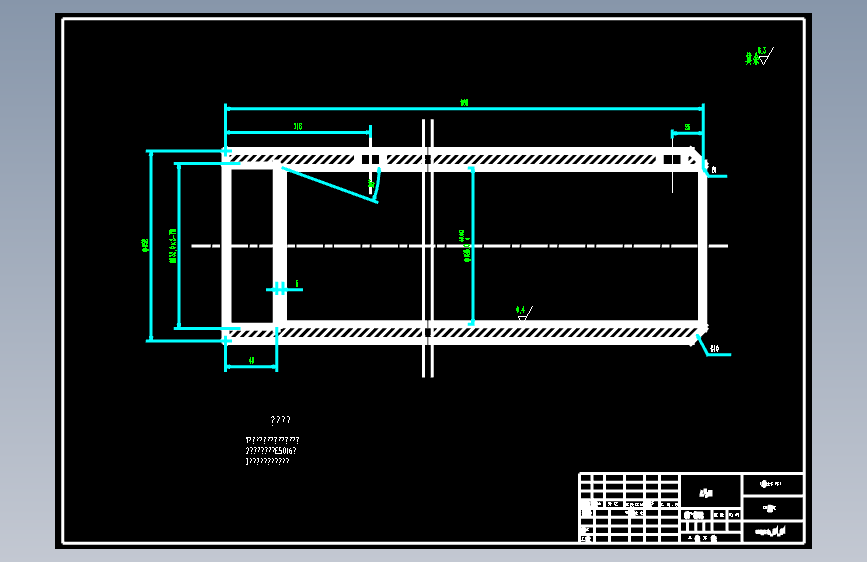867x562 pixels.
Task: Select the 55 dimension text at upper right
Action: [x=687, y=127]
